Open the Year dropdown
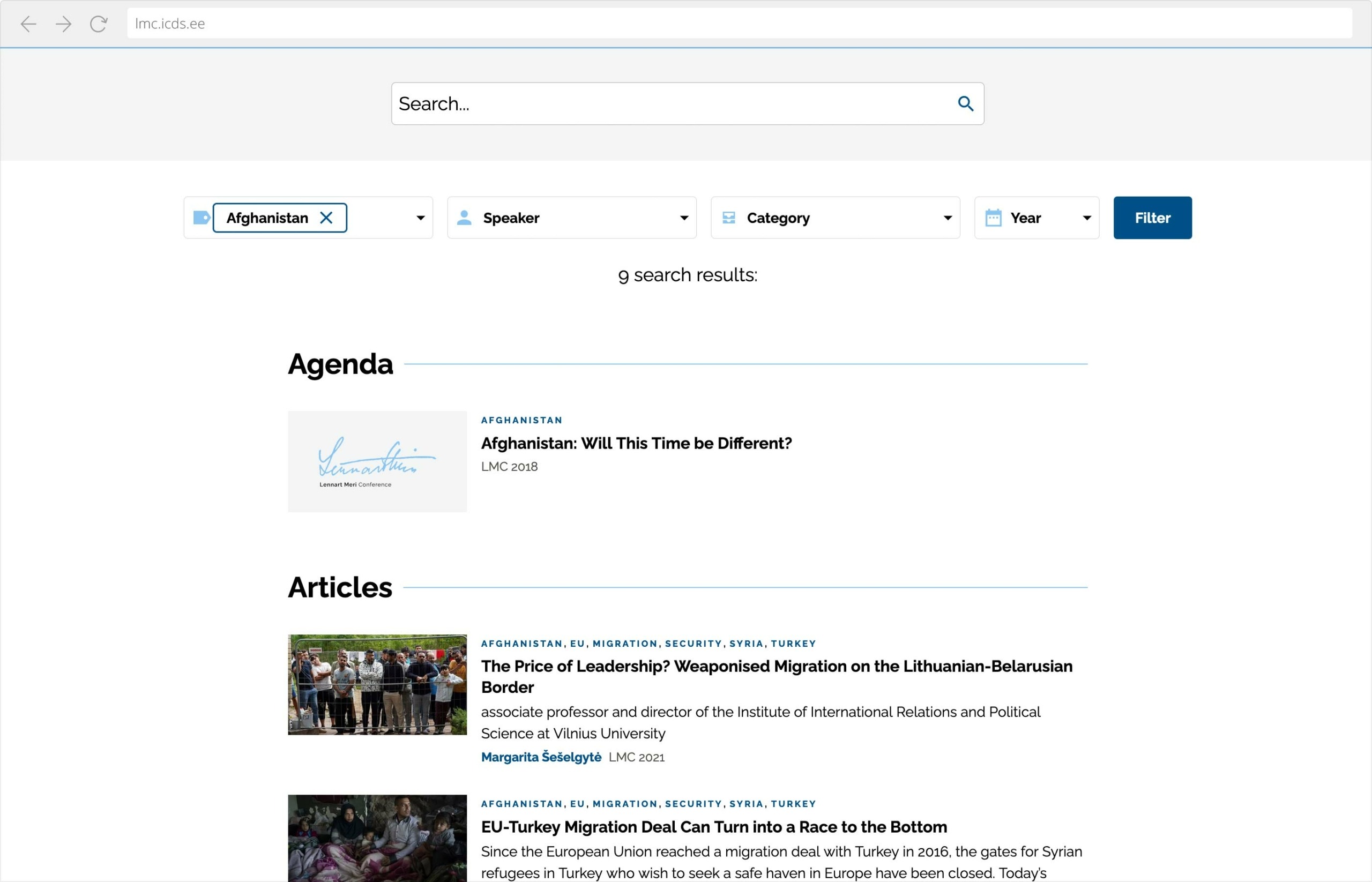Viewport: 1372px width, 882px height. [1087, 218]
